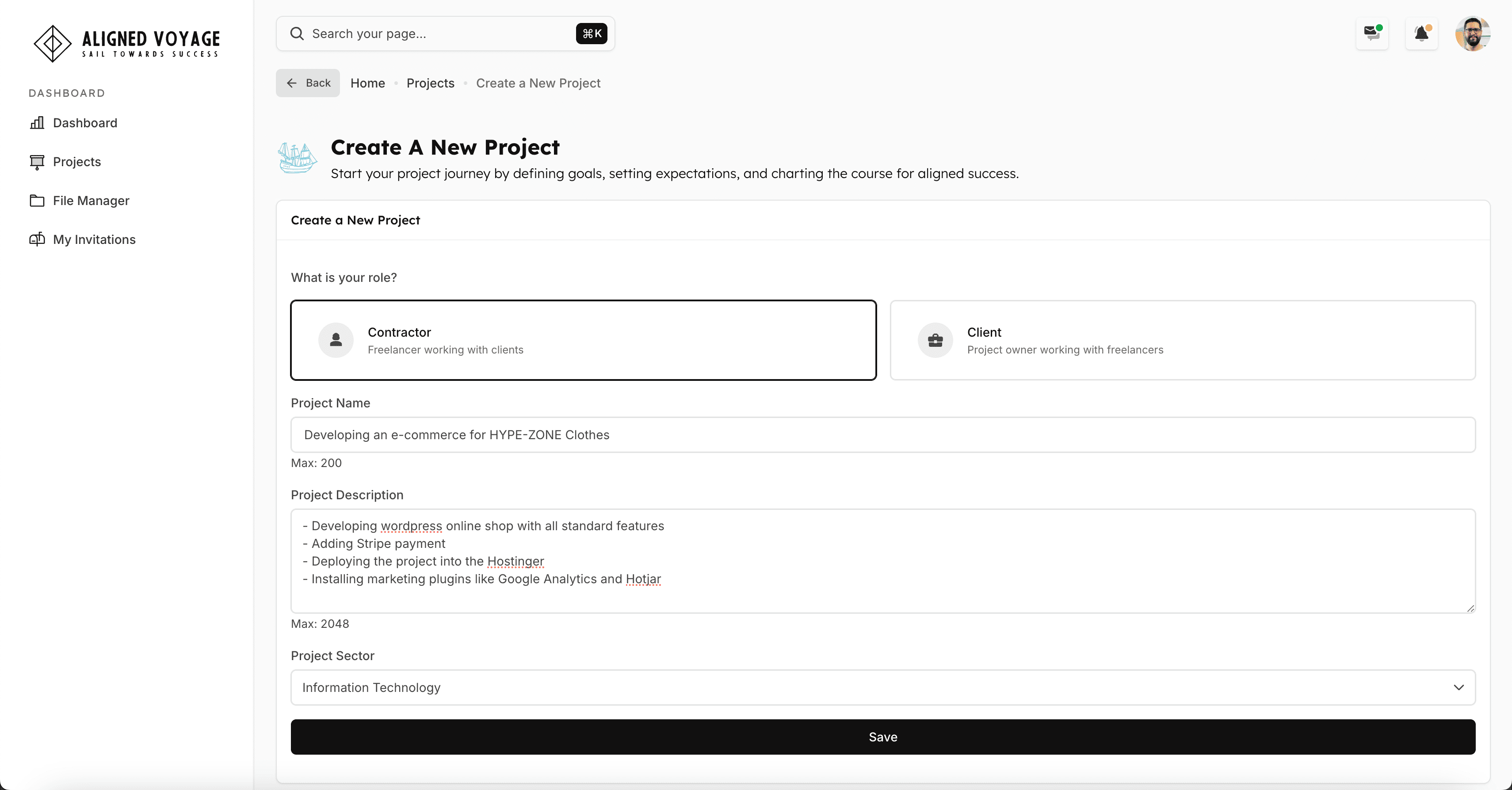The height and width of the screenshot is (790, 1512).
Task: Select the Contractor role card
Action: click(x=583, y=340)
